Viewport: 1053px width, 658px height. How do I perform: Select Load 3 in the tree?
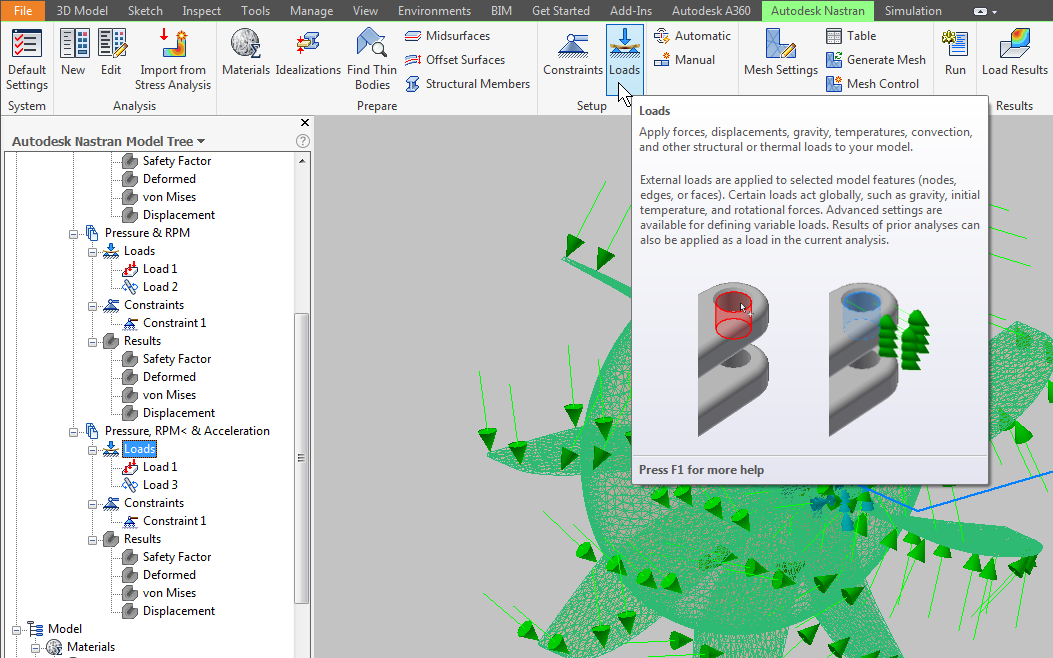[160, 485]
